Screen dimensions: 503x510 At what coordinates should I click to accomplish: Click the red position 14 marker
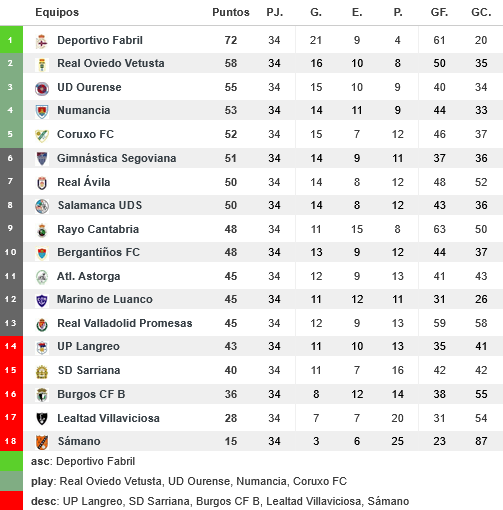coord(11,346)
